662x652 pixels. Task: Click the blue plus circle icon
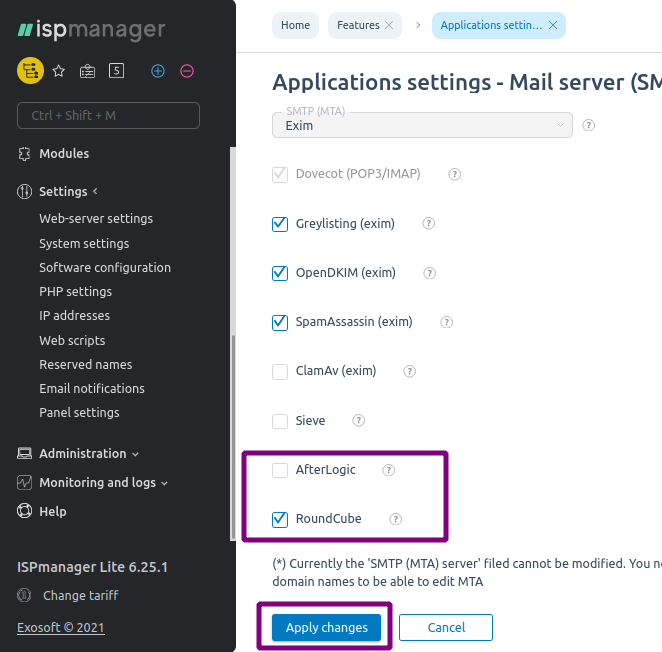point(158,71)
